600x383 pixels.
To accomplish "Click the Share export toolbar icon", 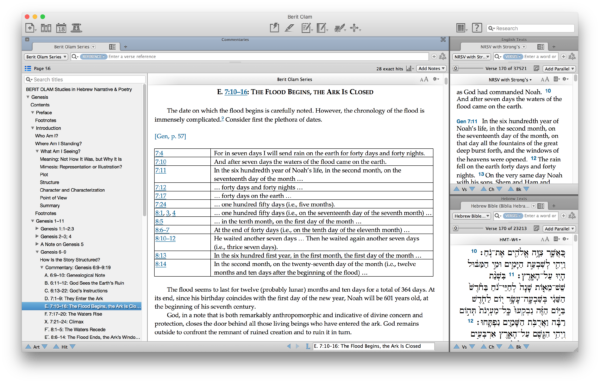I will click(x=274, y=28).
